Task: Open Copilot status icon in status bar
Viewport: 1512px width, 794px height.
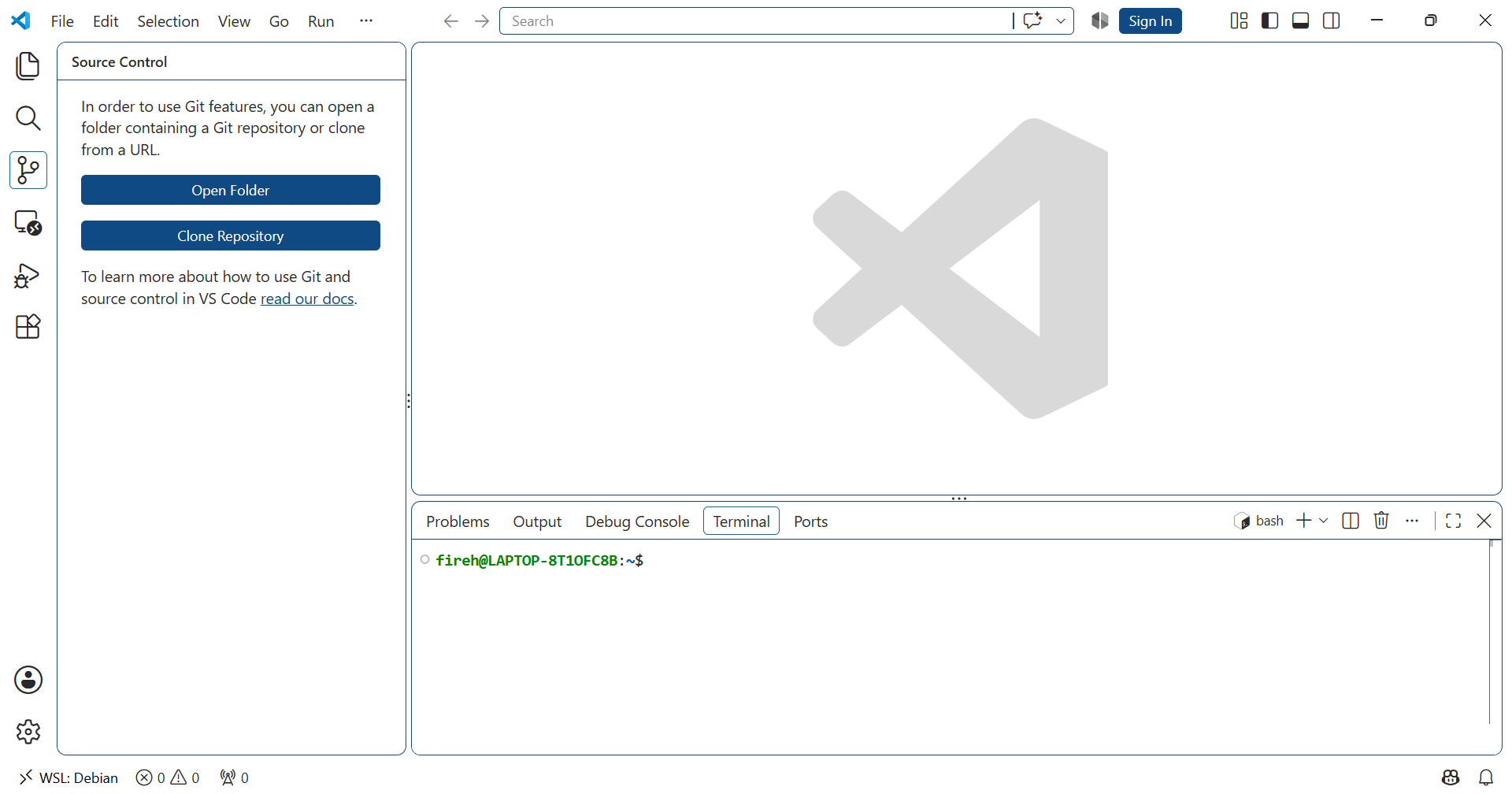Action: (x=1451, y=777)
